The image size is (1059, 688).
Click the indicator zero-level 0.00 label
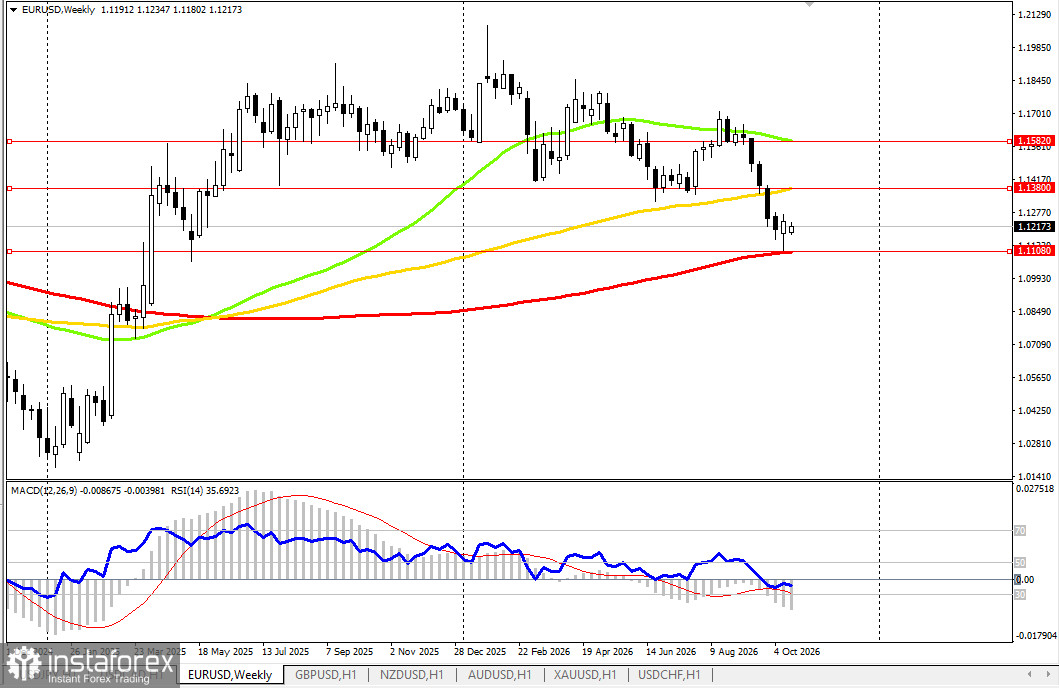pos(1025,579)
